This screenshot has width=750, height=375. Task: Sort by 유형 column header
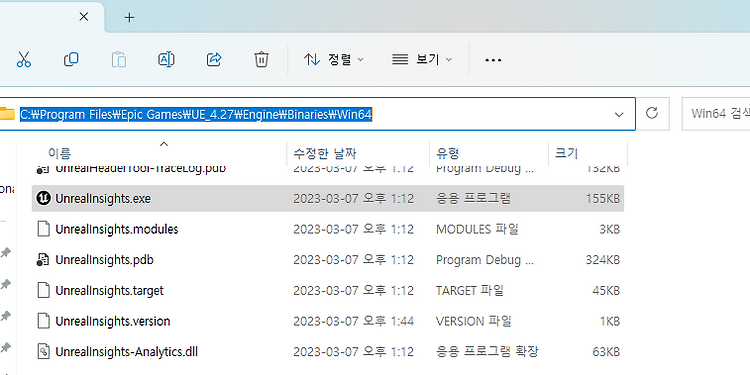click(448, 153)
